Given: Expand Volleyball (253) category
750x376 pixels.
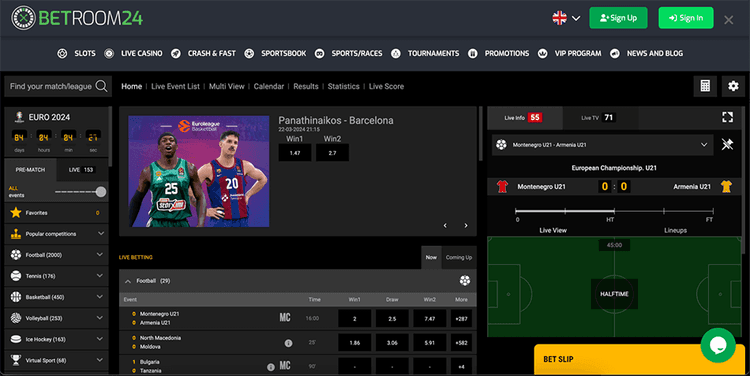Looking at the screenshot, I should pyautogui.click(x=99, y=318).
